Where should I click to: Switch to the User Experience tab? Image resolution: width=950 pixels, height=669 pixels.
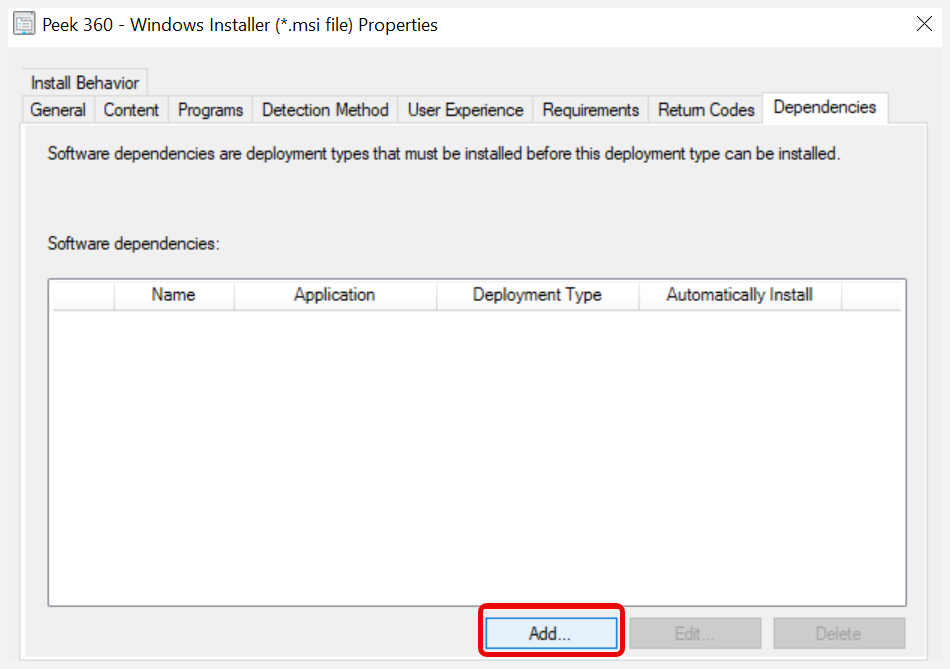(465, 110)
